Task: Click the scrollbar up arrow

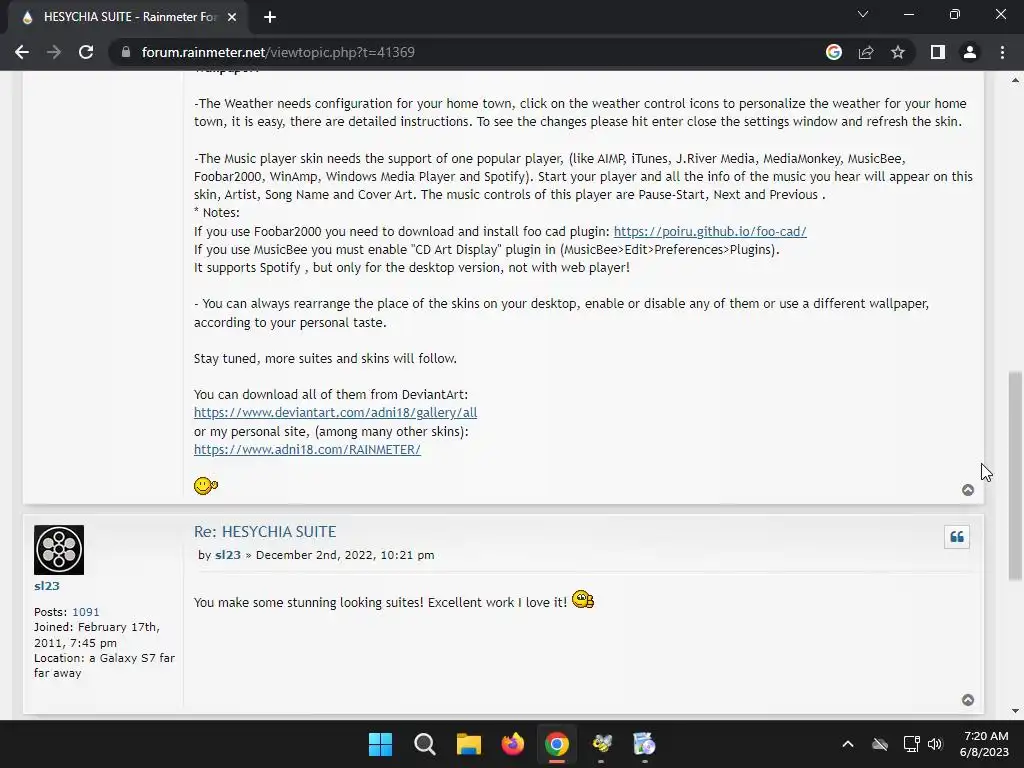Action: coord(1015,80)
